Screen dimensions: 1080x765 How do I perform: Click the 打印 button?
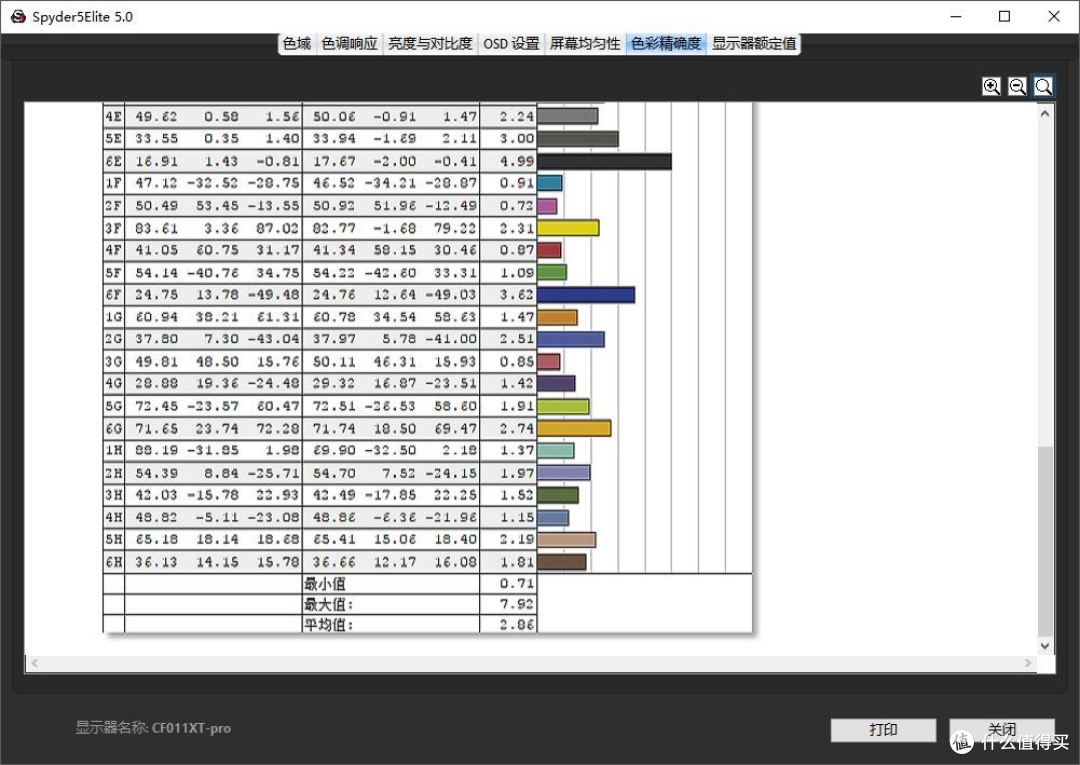click(883, 730)
